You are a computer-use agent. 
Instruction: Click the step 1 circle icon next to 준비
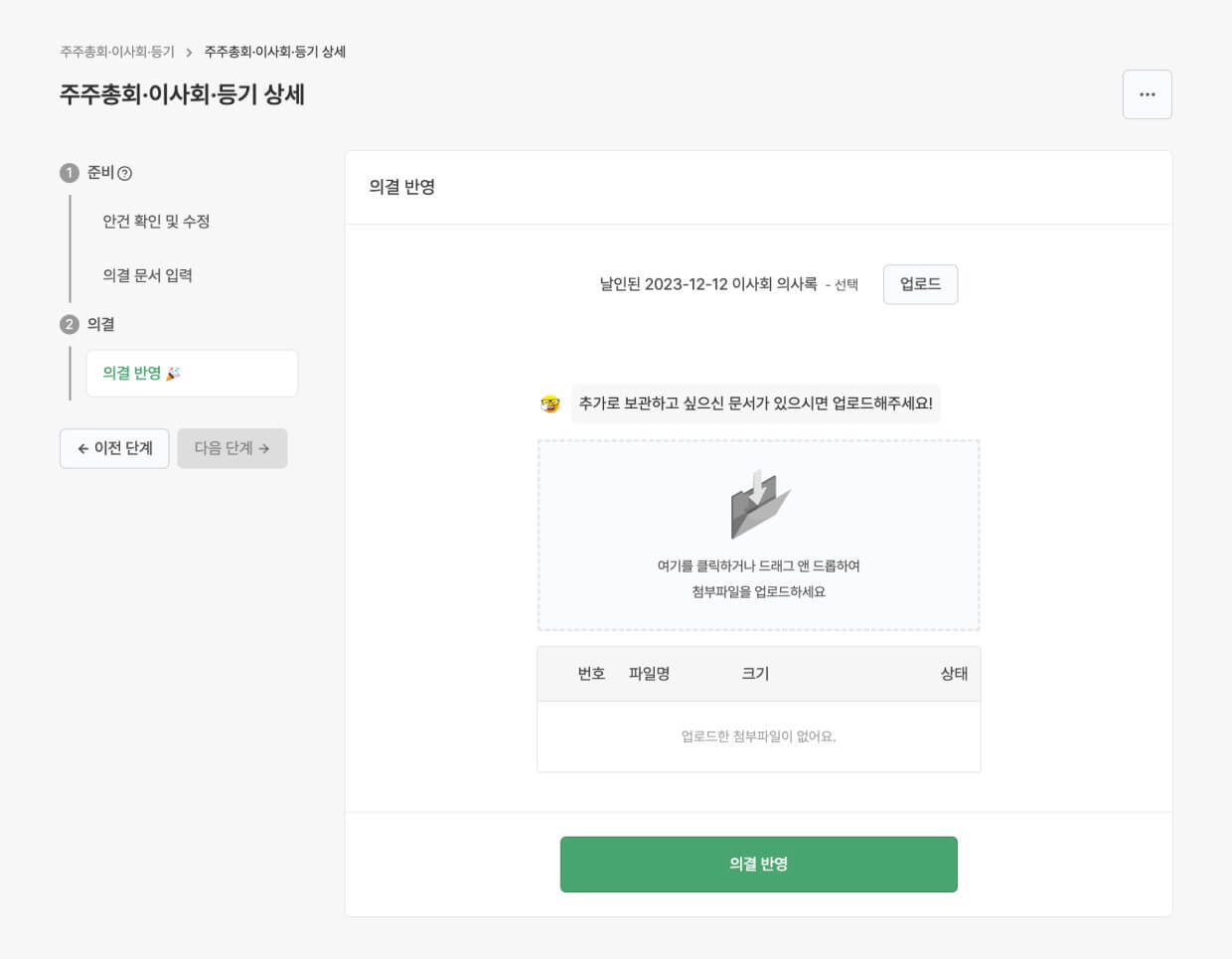point(69,172)
